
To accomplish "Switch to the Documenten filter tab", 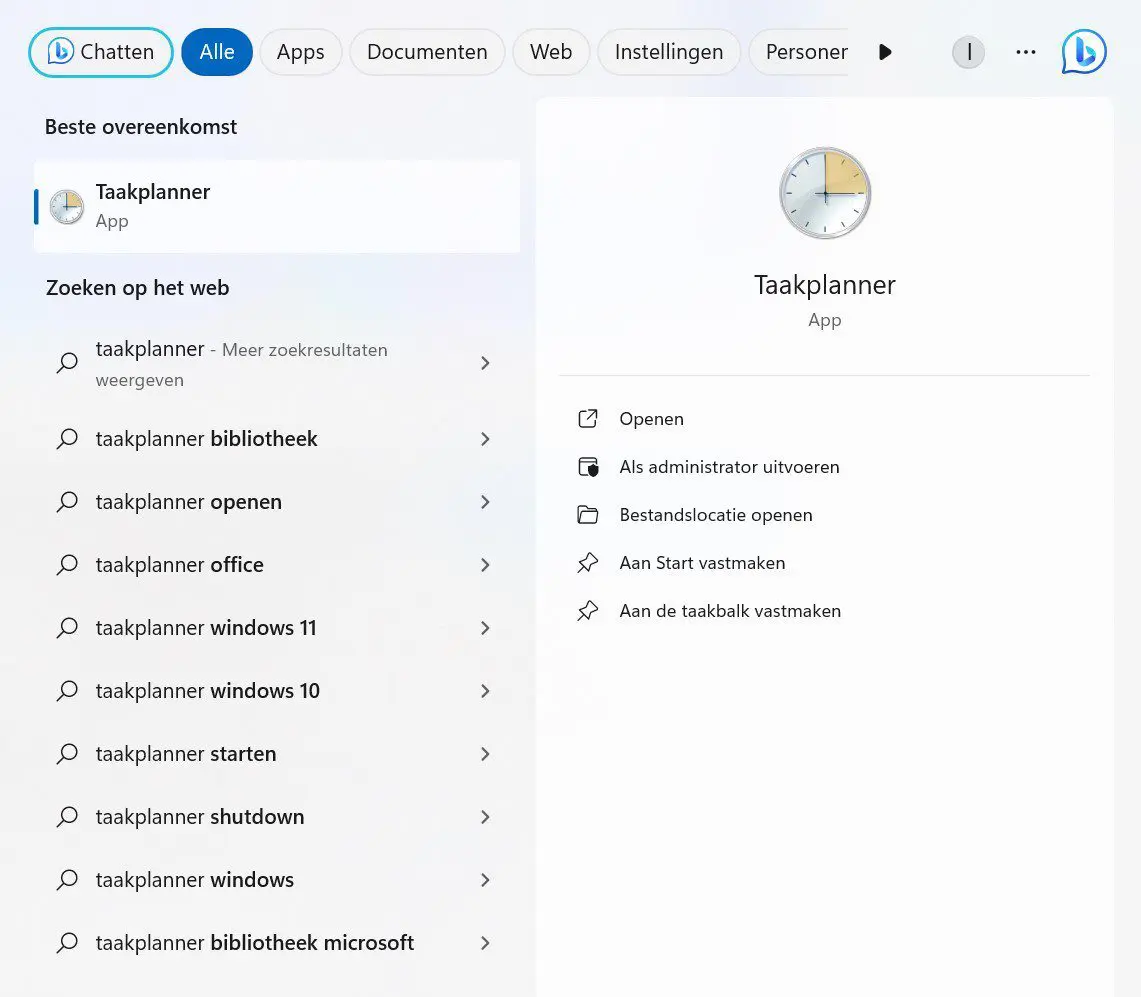I will pyautogui.click(x=427, y=52).
